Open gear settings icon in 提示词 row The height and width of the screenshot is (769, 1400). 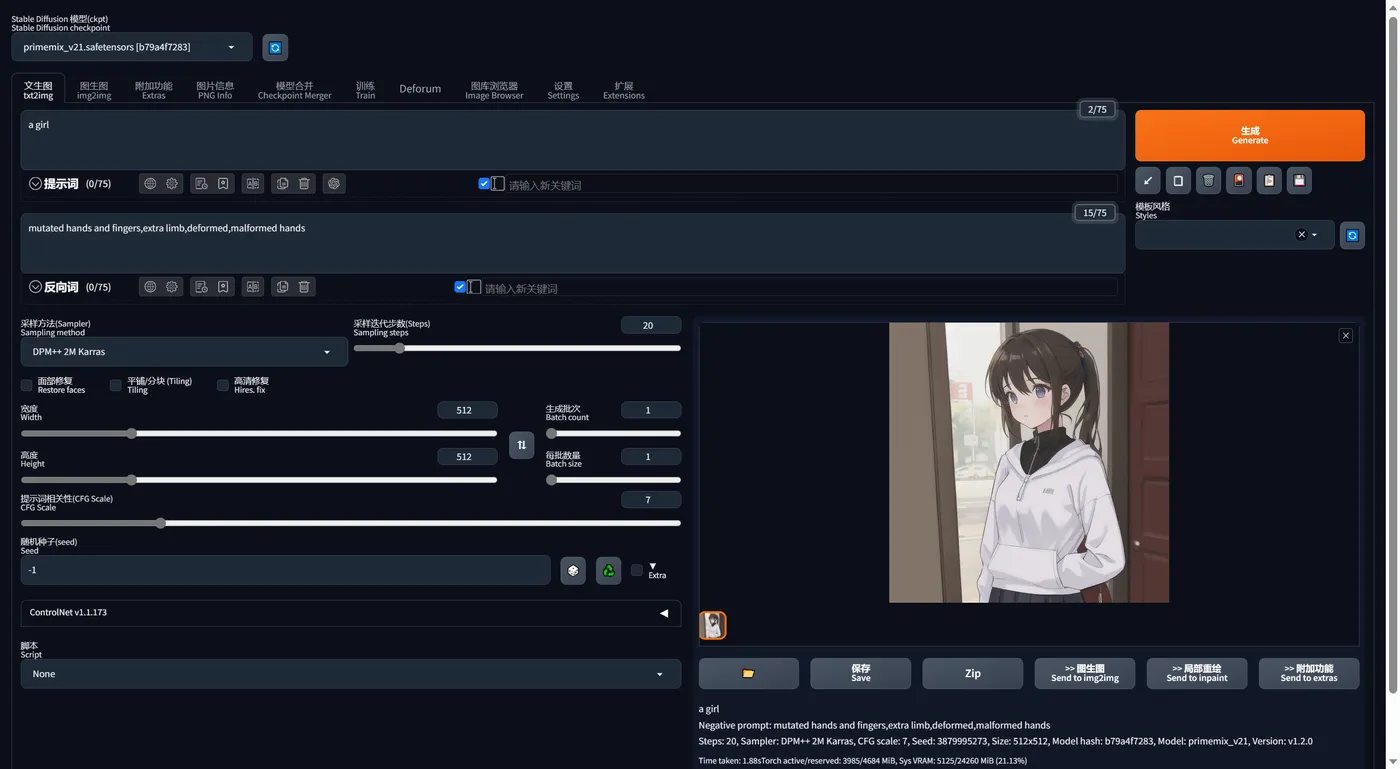coord(172,184)
